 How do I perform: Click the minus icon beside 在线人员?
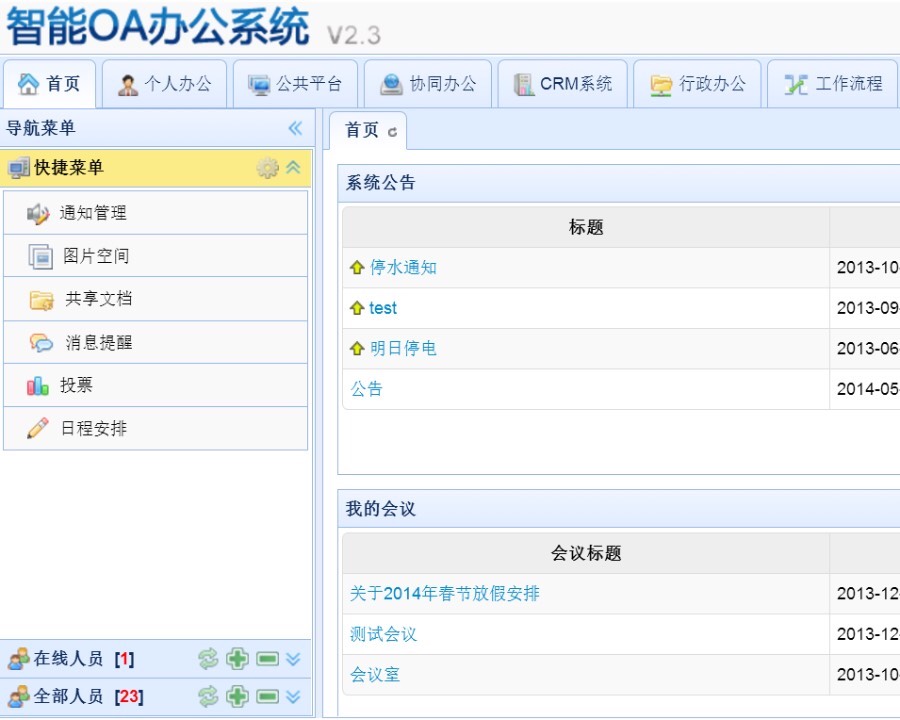(x=267, y=659)
